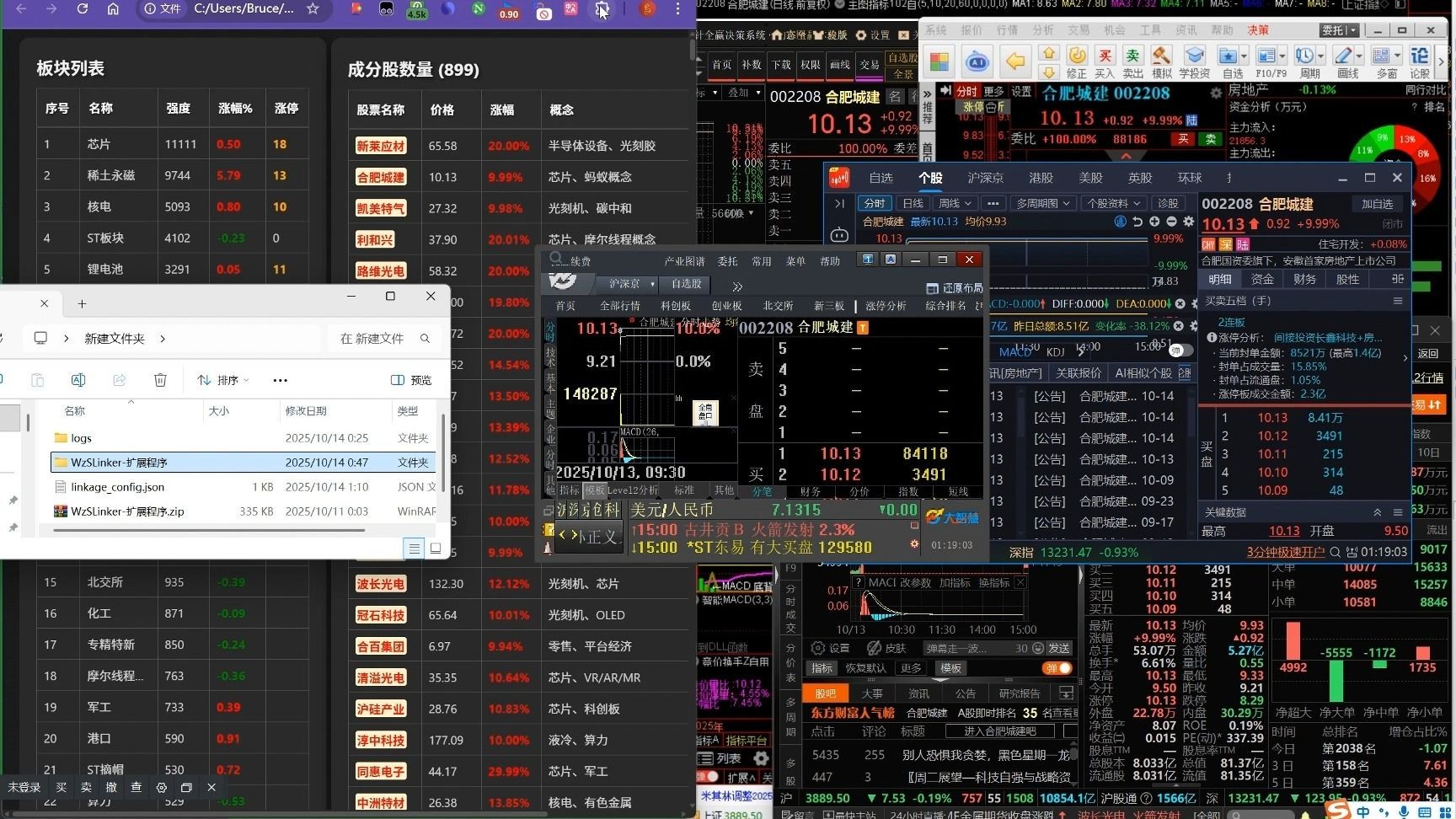1456x819 pixels.
Task: Open the 学投资 graduation cap icon
Action: click(x=1194, y=62)
